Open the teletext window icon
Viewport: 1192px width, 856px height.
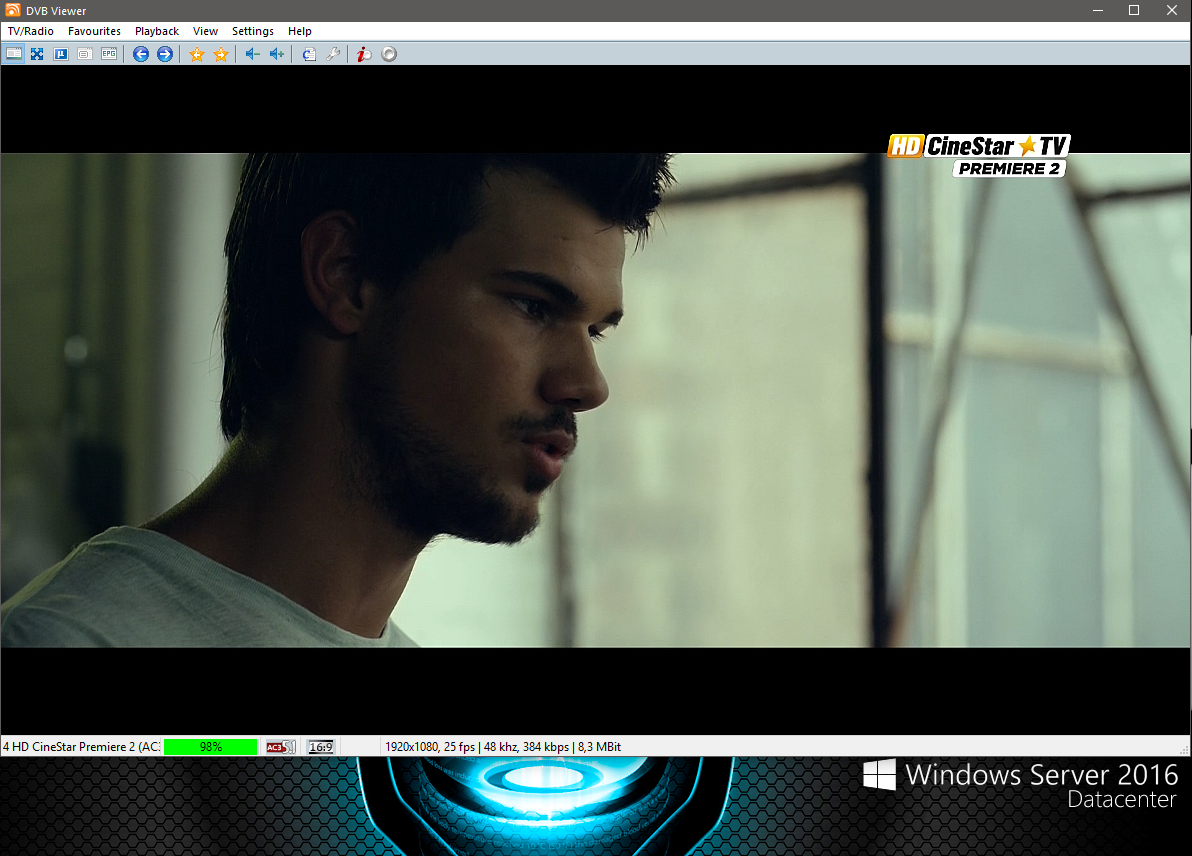tap(85, 54)
